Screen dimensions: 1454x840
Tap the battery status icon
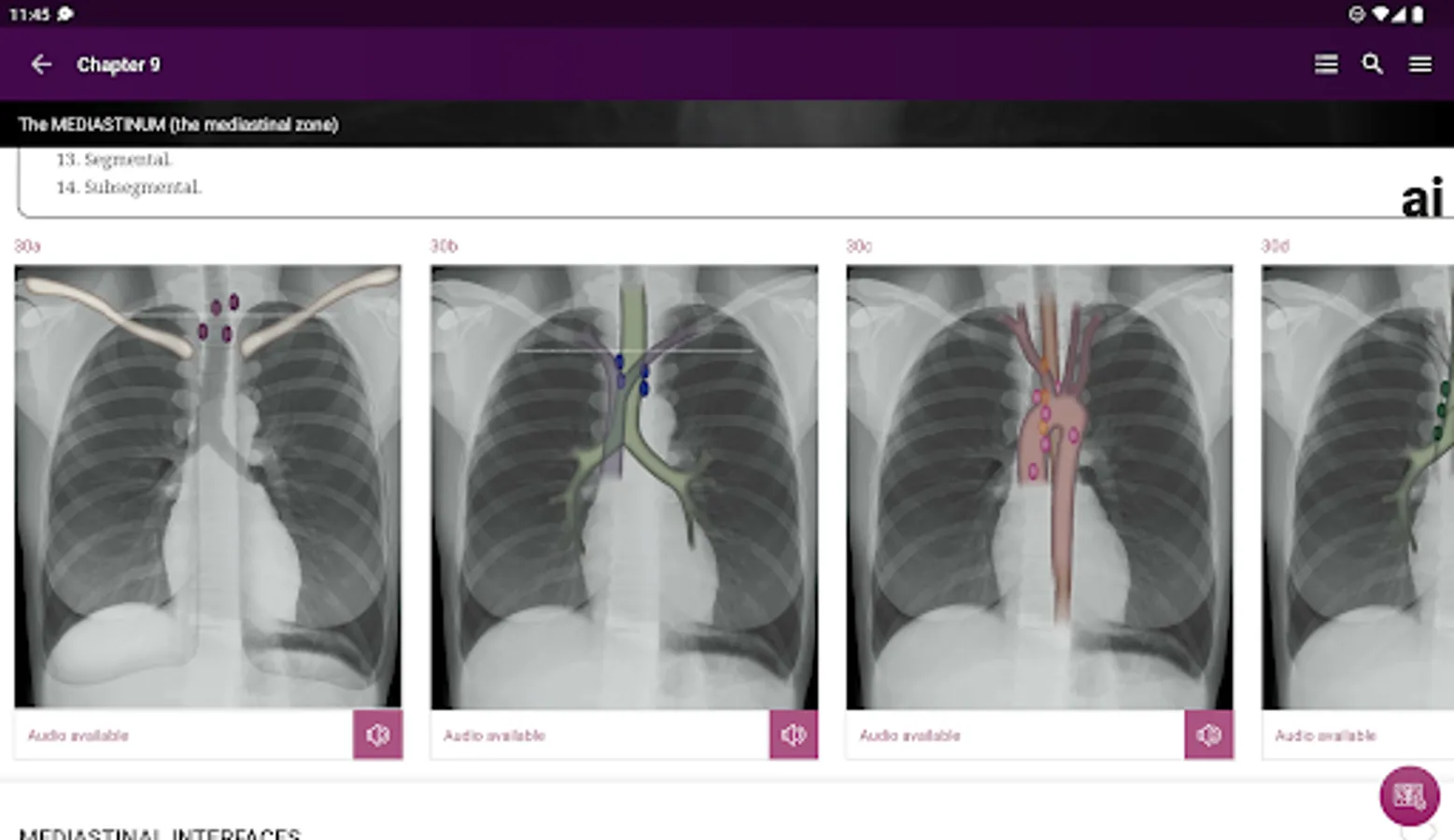click(1417, 14)
